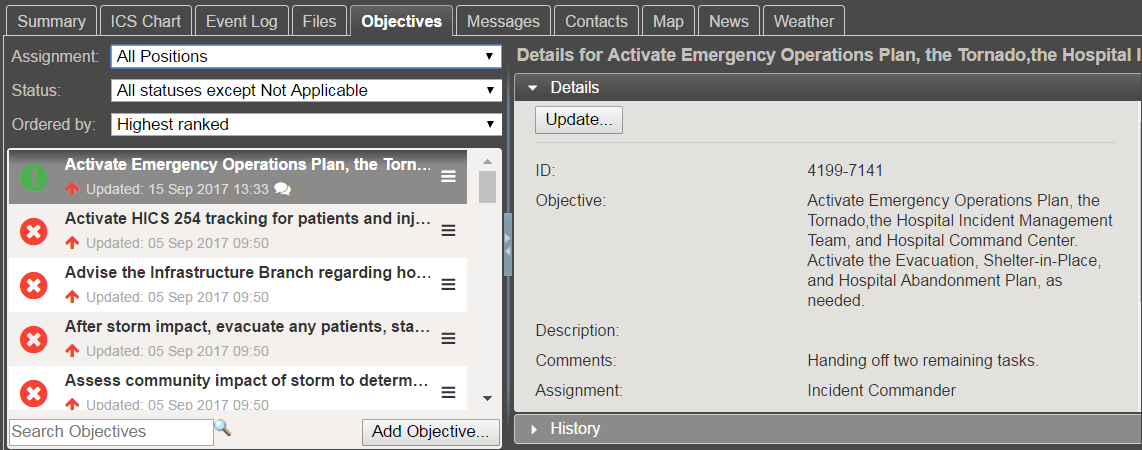1142x450 pixels.
Task: Click the Update button
Action: tap(579, 119)
